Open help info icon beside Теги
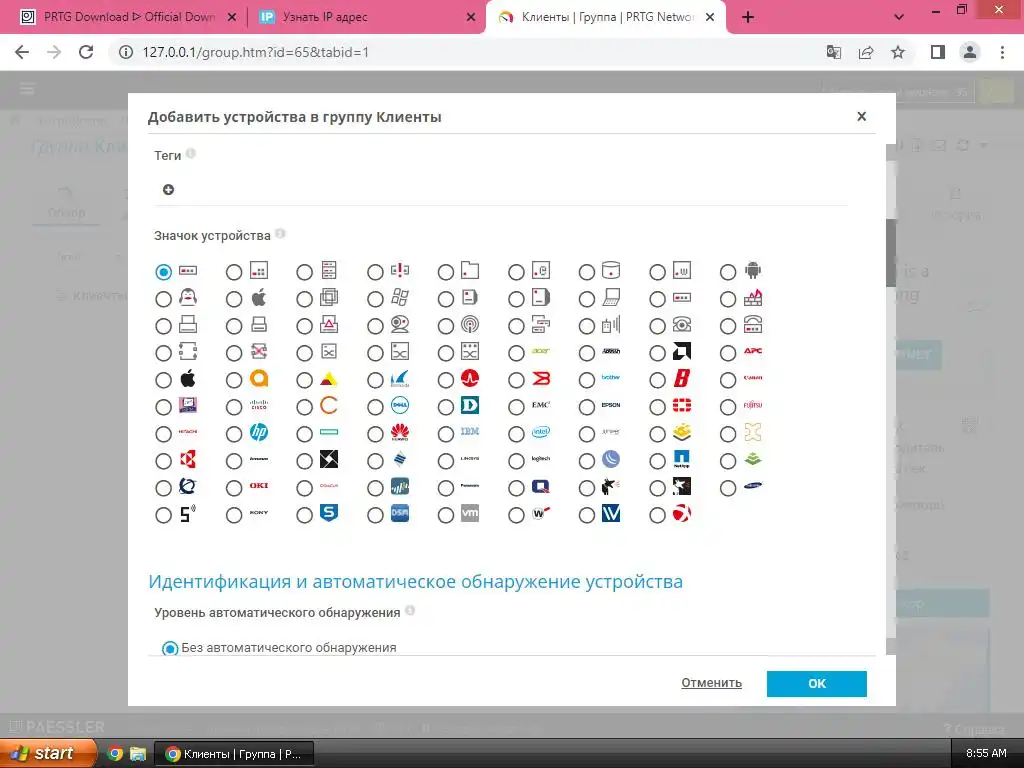The height and width of the screenshot is (768, 1024). (191, 153)
